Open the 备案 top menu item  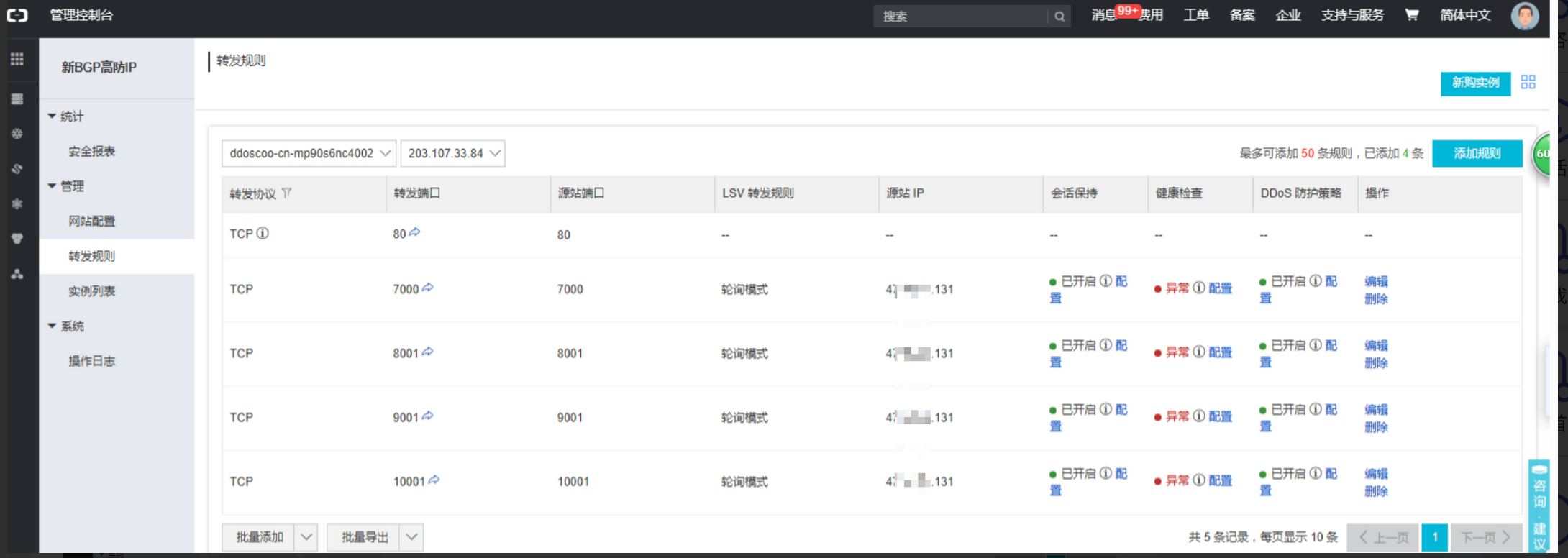tap(1242, 15)
